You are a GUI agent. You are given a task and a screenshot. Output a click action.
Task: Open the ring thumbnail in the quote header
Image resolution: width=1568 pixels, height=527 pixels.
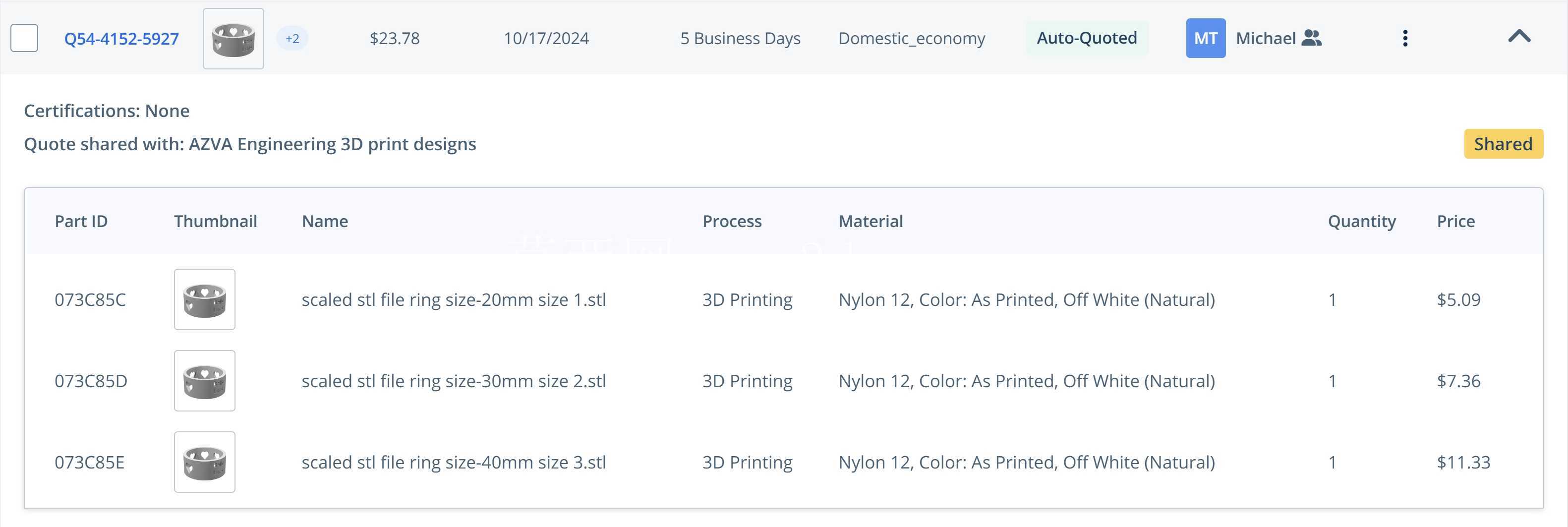[233, 38]
